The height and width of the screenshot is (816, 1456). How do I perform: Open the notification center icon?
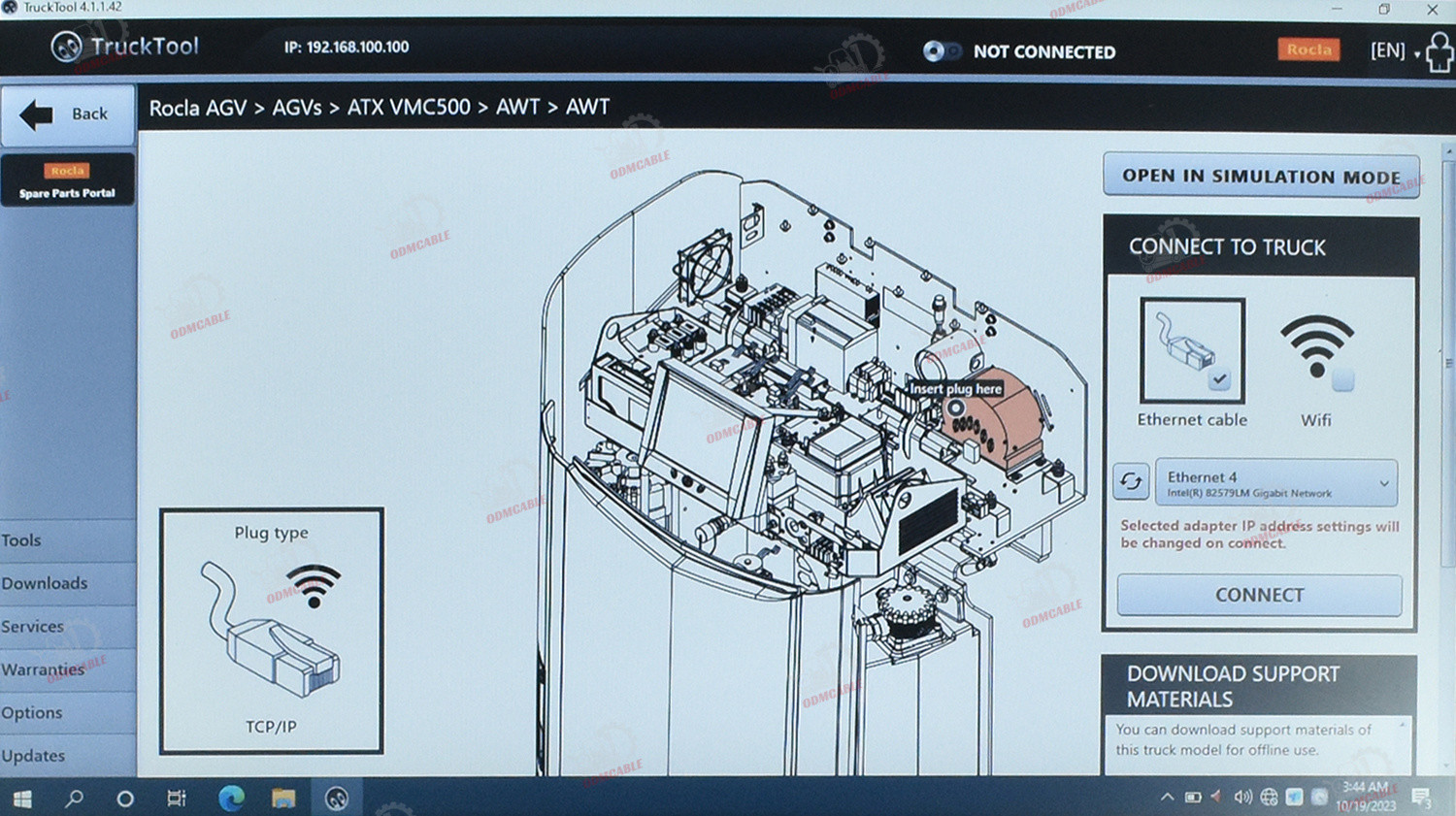[1422, 798]
